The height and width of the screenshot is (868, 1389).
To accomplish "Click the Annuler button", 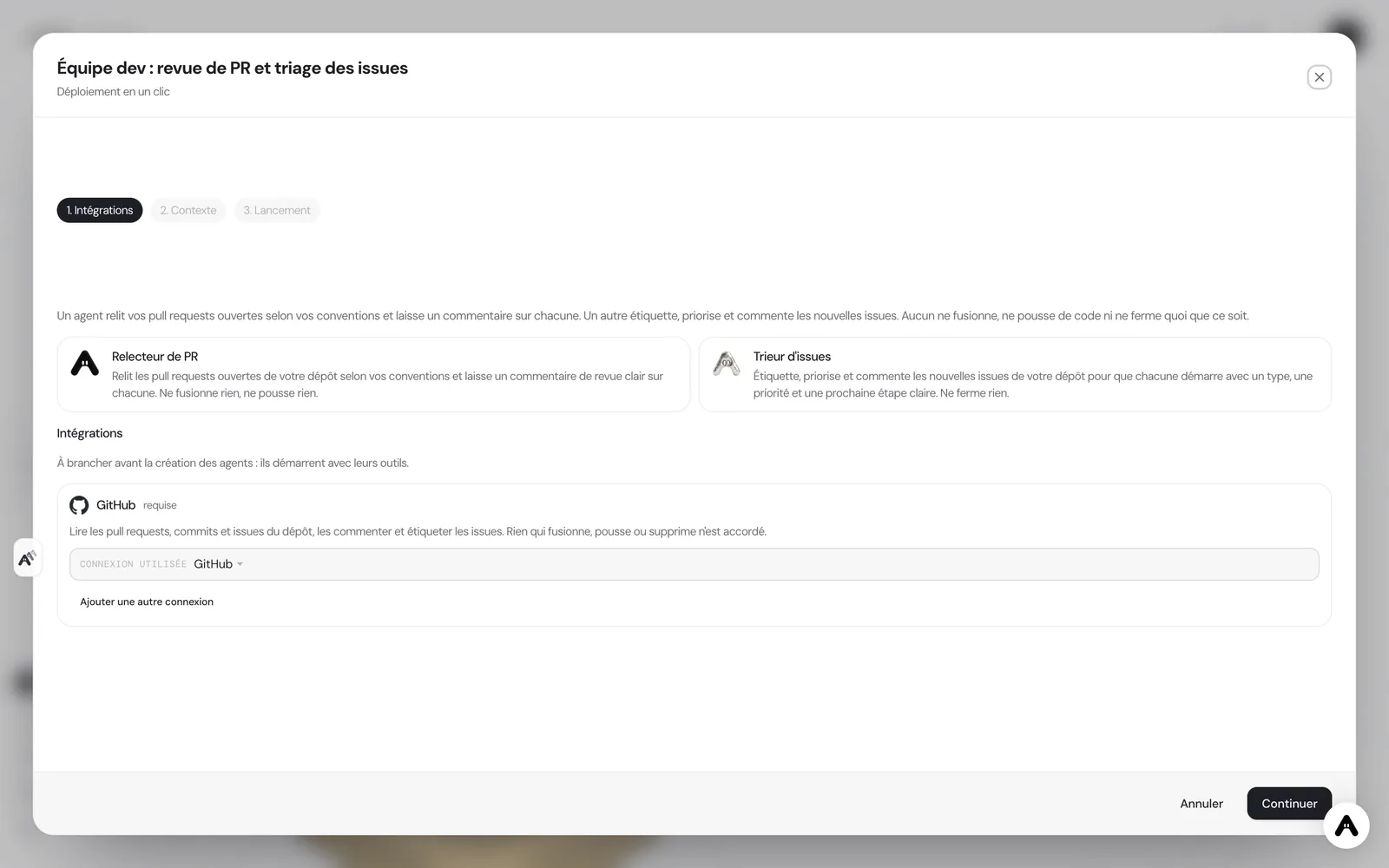I will pyautogui.click(x=1201, y=804).
